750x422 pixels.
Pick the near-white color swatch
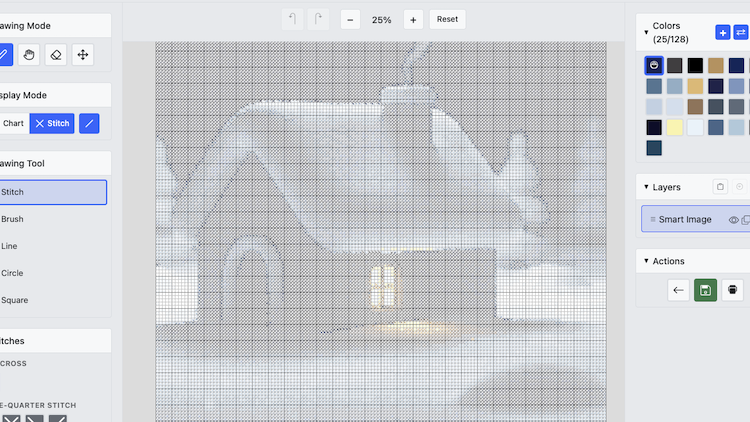(x=695, y=127)
